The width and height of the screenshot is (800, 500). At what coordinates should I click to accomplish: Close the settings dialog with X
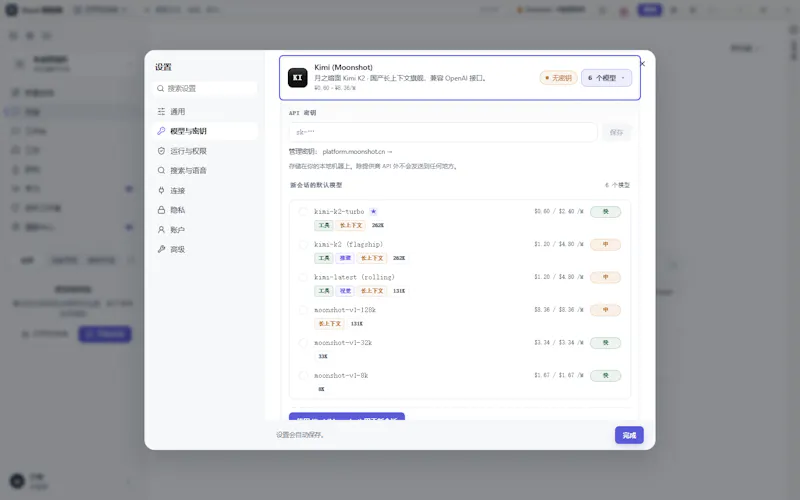(x=642, y=64)
